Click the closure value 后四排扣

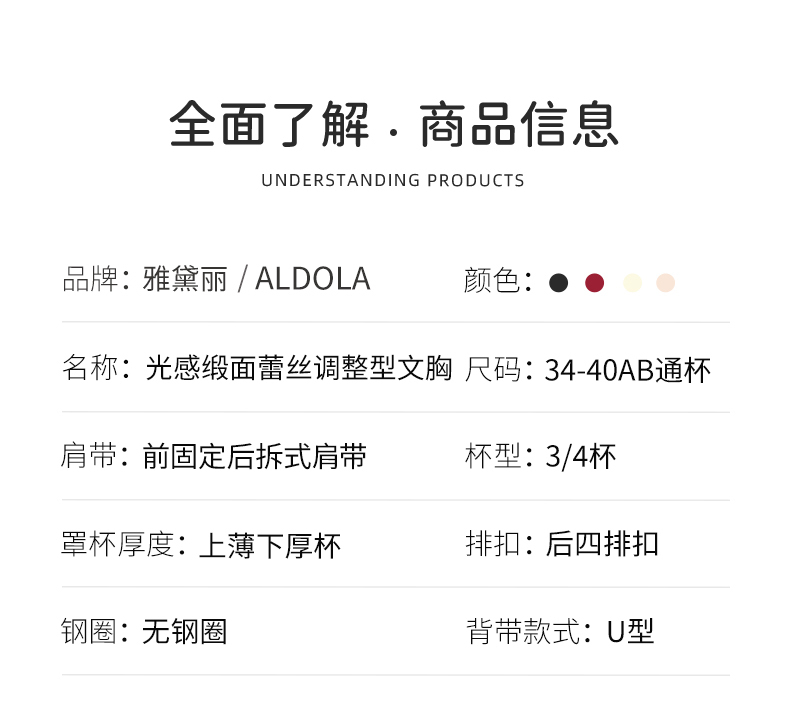602,544
